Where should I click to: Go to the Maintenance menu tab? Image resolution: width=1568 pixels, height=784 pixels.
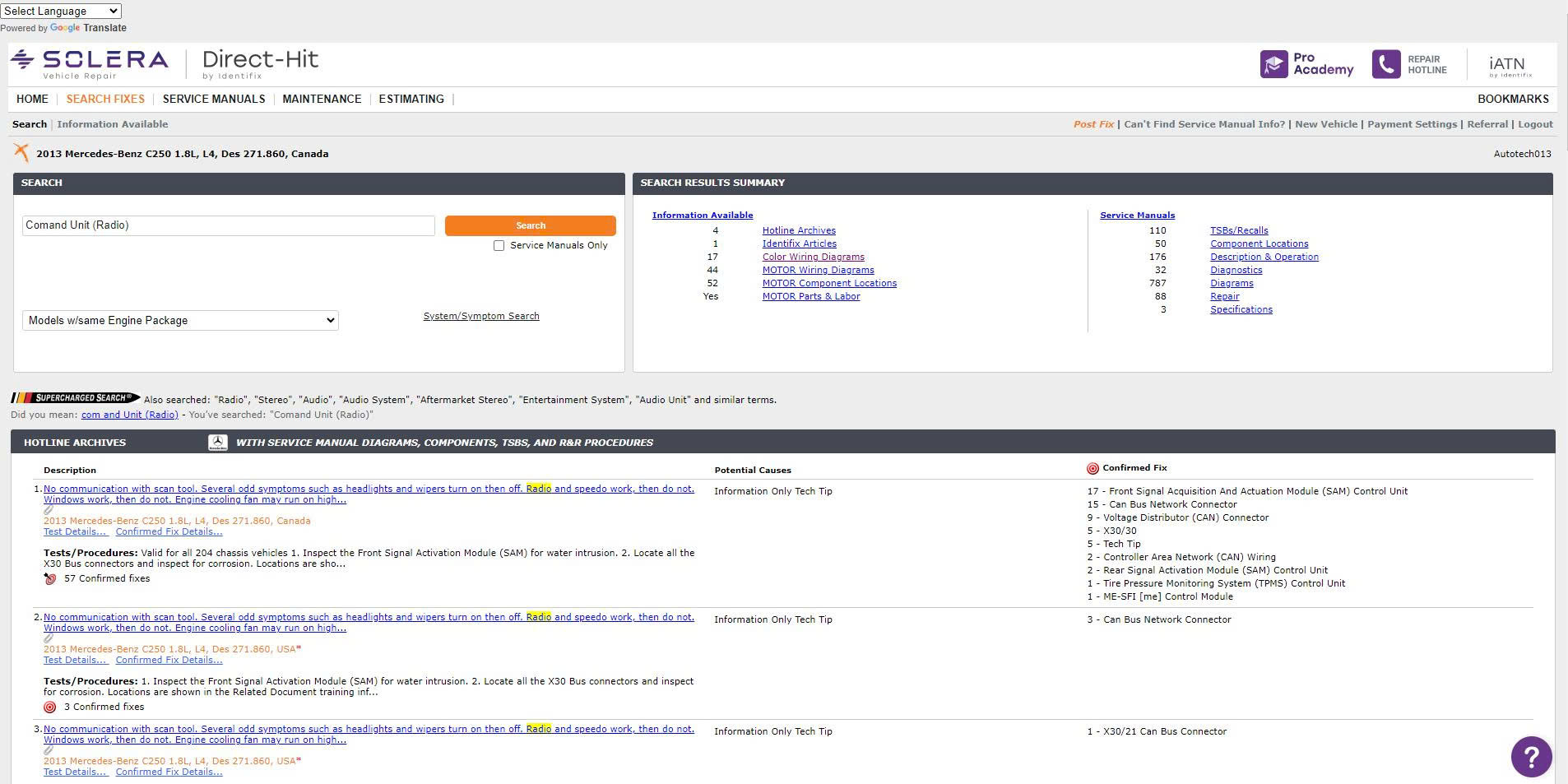click(322, 99)
